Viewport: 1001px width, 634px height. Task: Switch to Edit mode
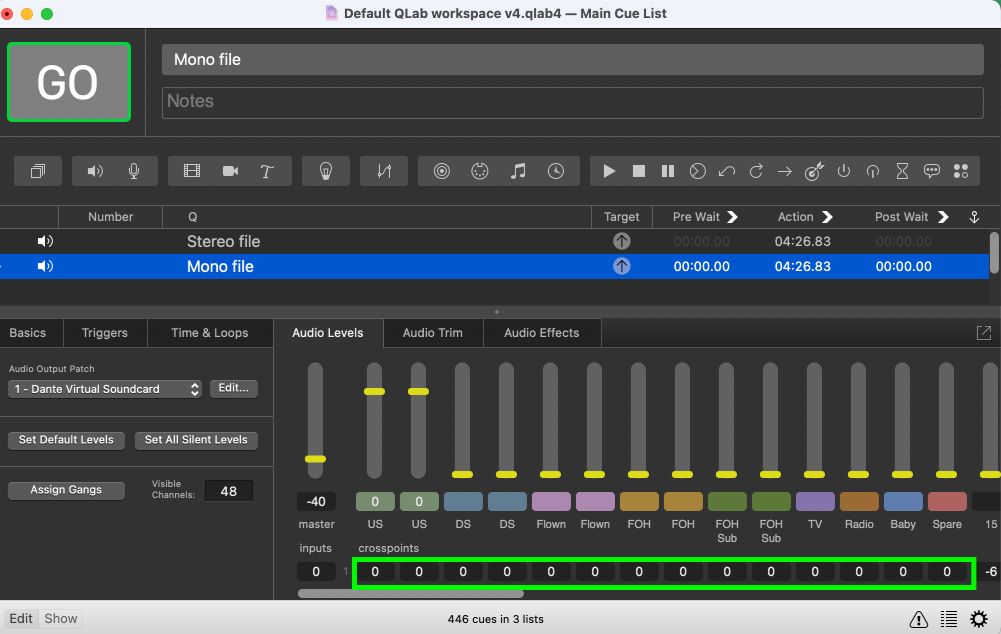click(x=21, y=619)
